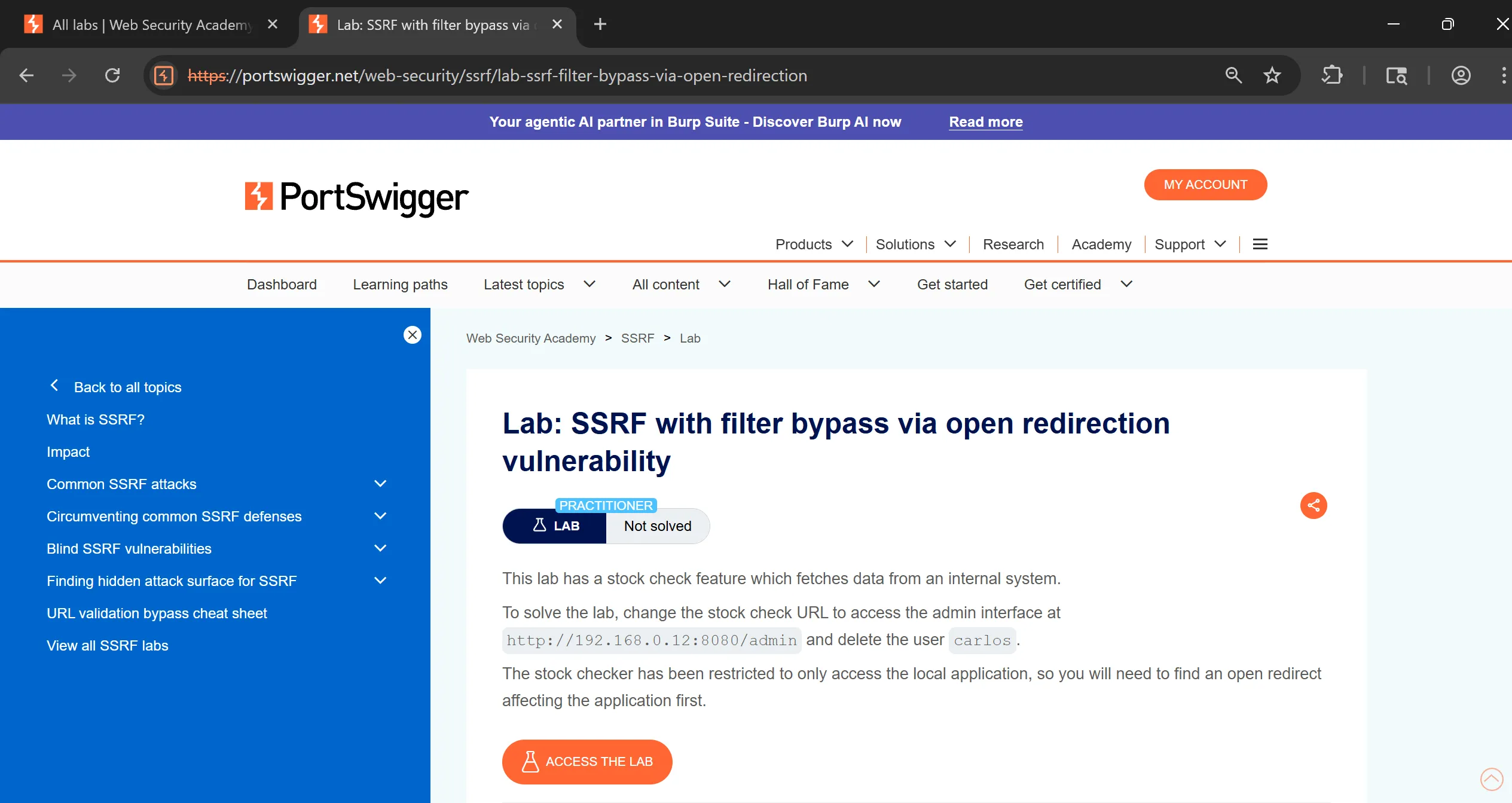Image resolution: width=1512 pixels, height=803 pixels.
Task: Click the browser address bar URL
Action: click(x=496, y=75)
